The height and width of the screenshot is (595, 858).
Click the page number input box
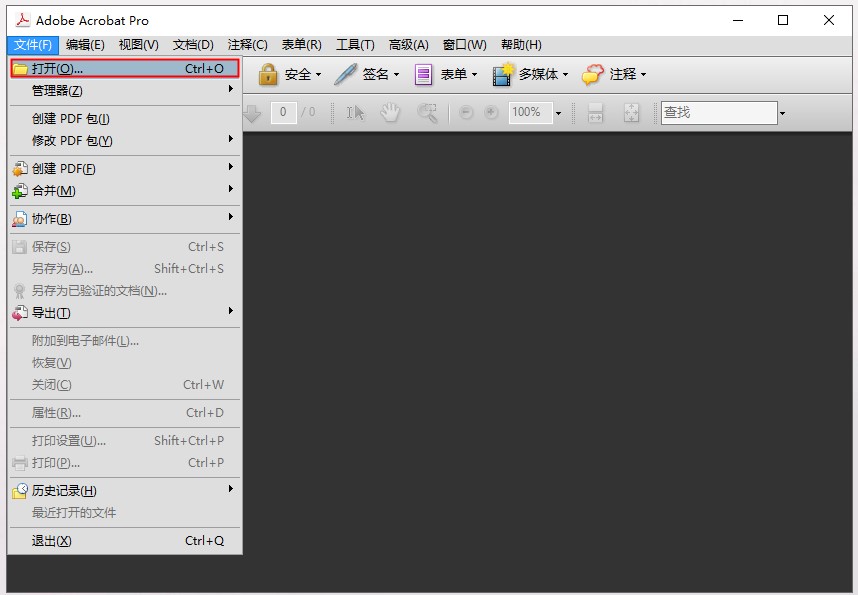[283, 113]
